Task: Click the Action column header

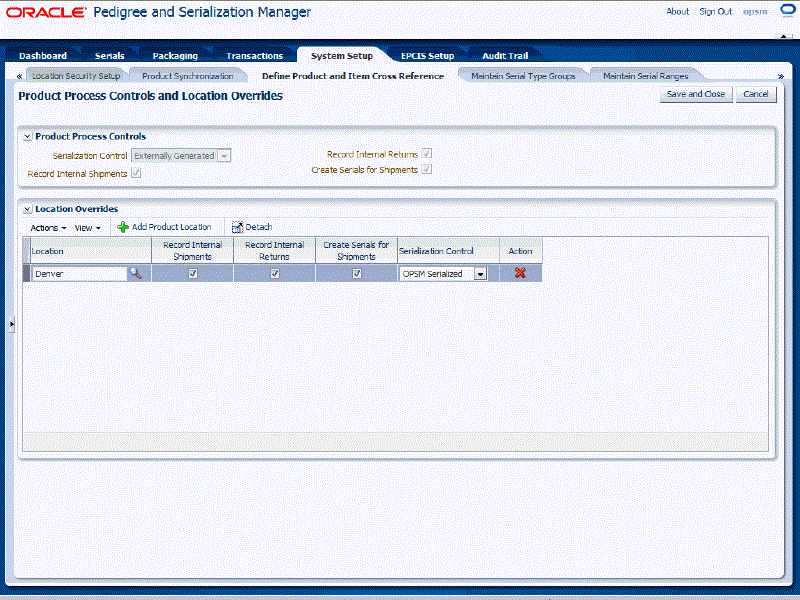Action: click(x=520, y=251)
